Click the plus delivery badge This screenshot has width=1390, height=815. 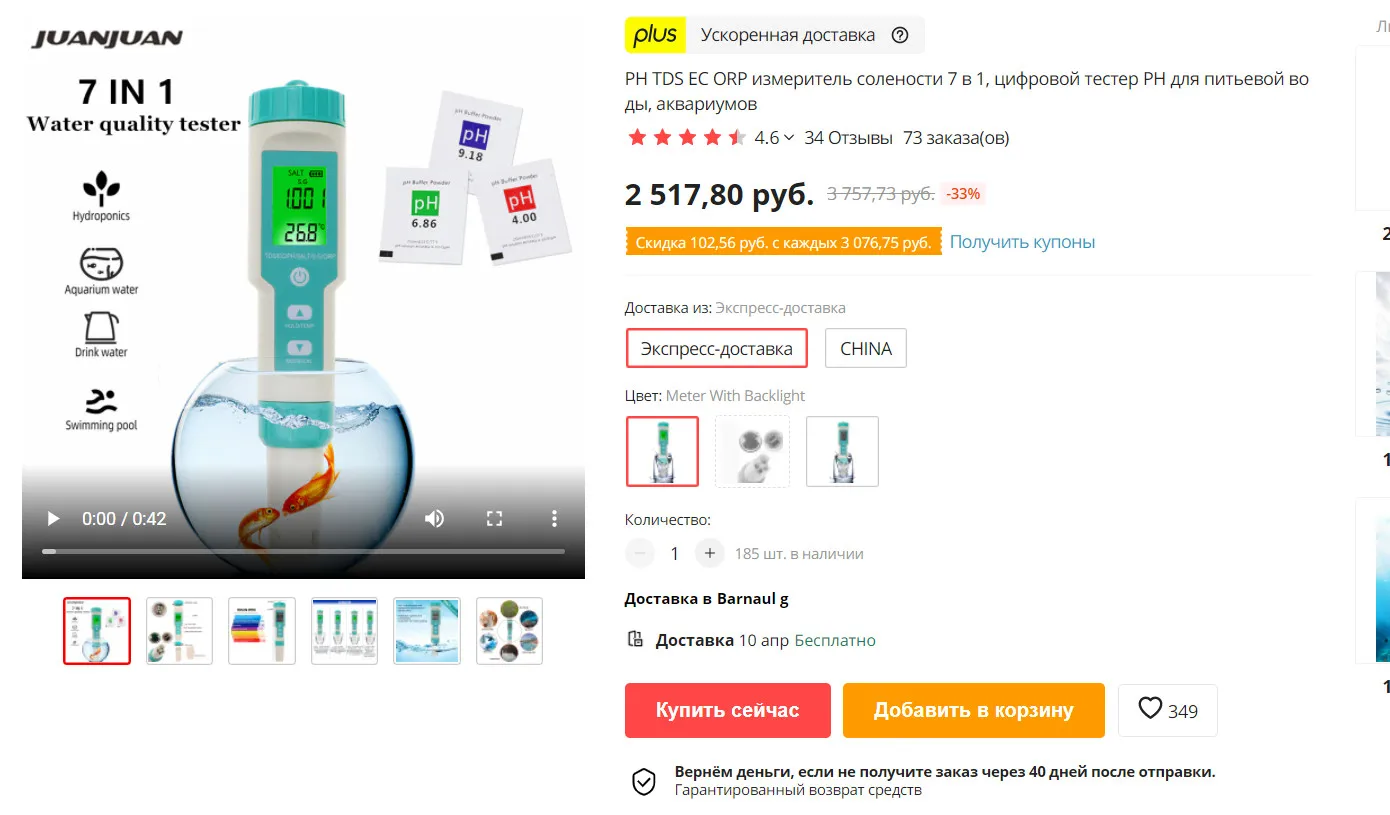[656, 35]
